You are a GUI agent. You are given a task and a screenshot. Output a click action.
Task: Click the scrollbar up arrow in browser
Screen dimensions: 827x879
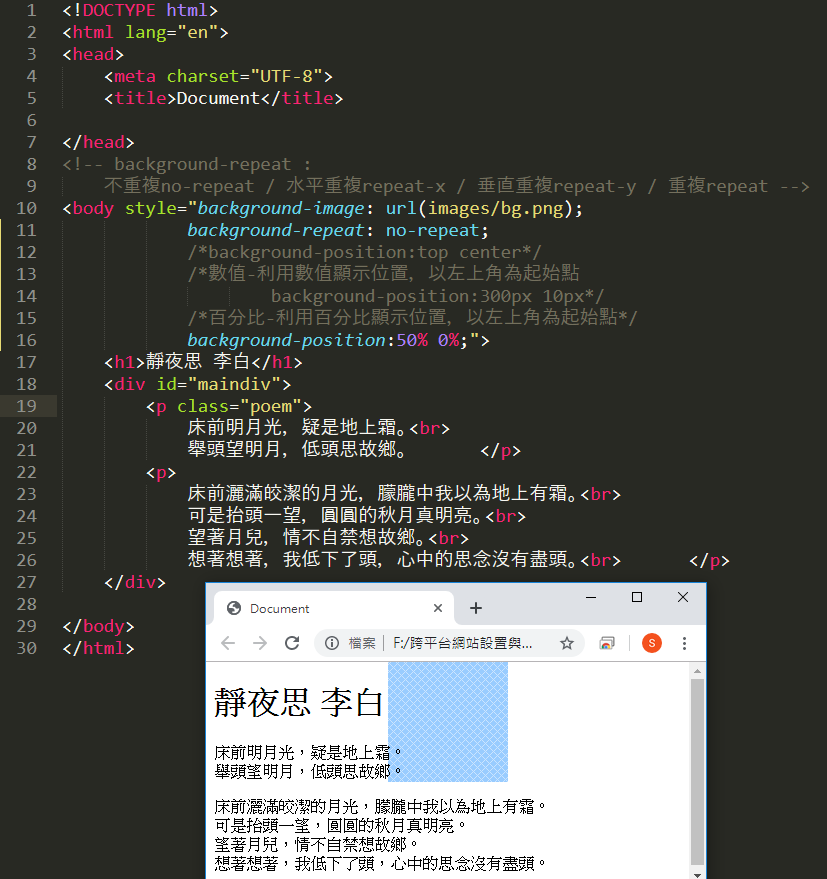pyautogui.click(x=697, y=670)
